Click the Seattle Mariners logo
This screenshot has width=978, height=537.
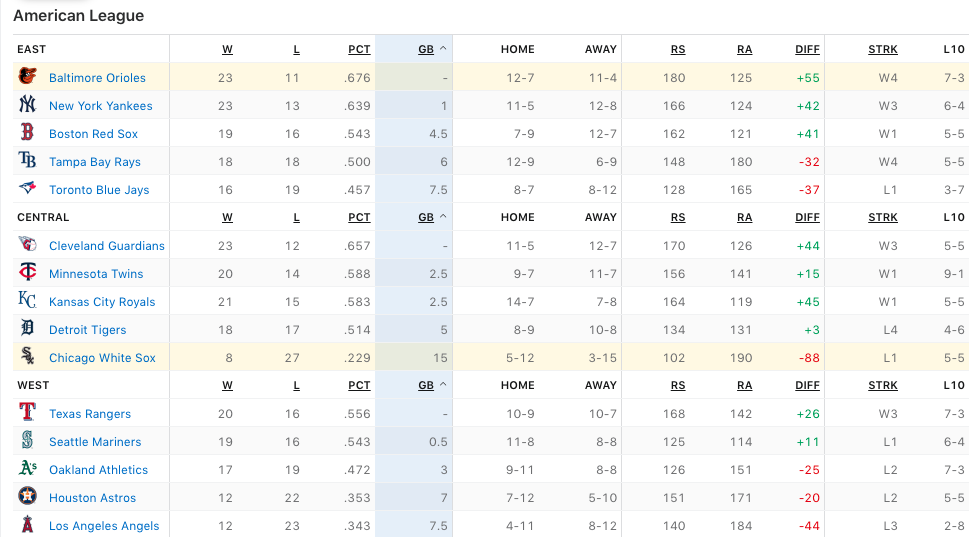[x=27, y=440]
